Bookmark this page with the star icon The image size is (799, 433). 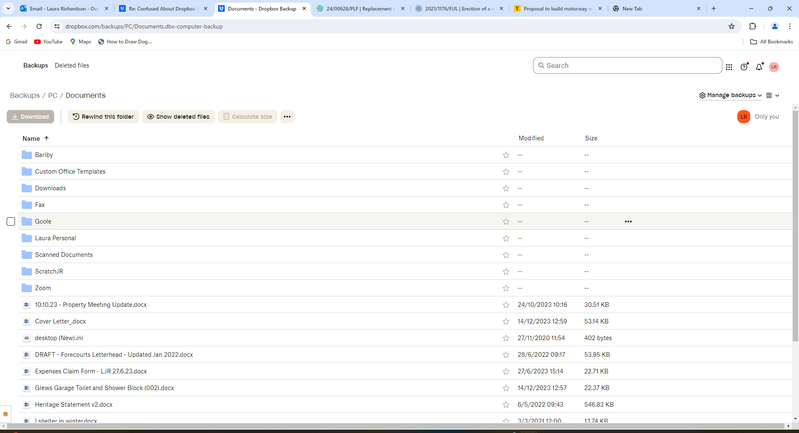click(732, 27)
